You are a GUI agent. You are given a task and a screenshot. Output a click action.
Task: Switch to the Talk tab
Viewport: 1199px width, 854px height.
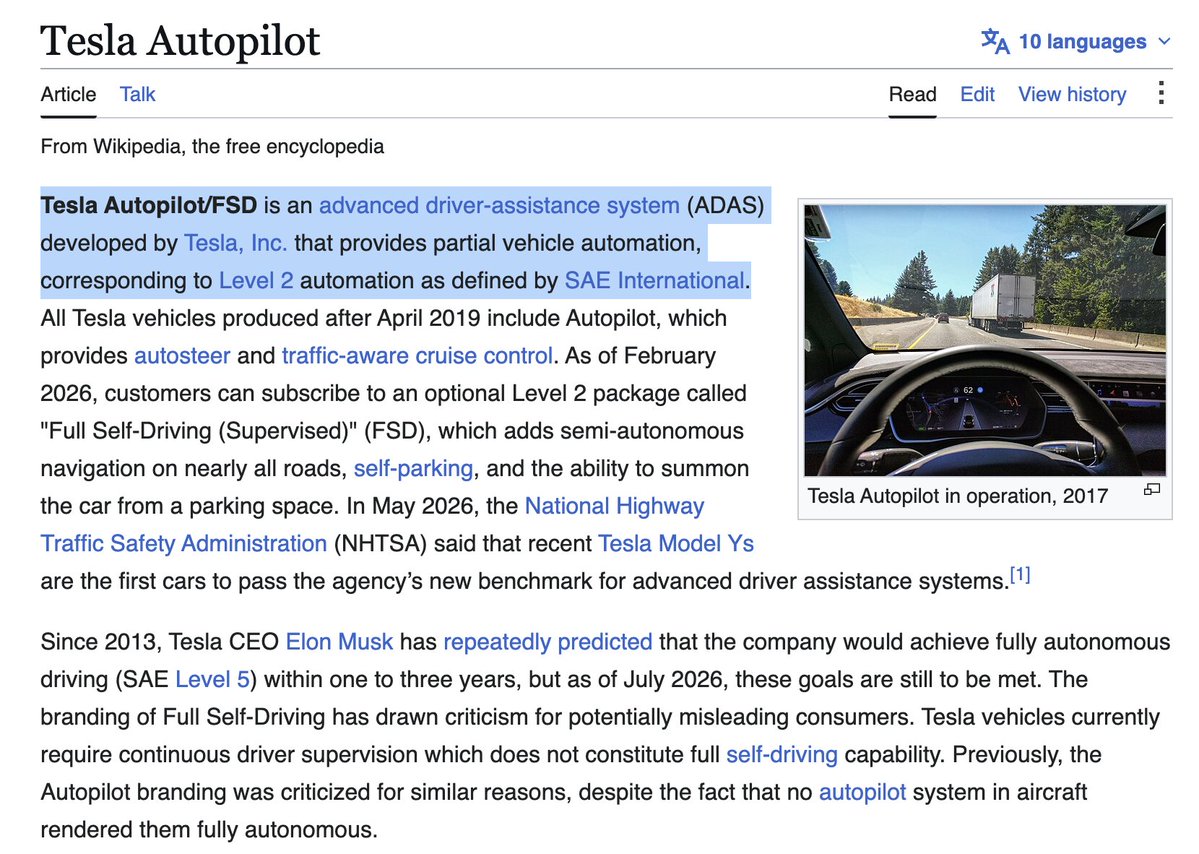click(x=138, y=94)
